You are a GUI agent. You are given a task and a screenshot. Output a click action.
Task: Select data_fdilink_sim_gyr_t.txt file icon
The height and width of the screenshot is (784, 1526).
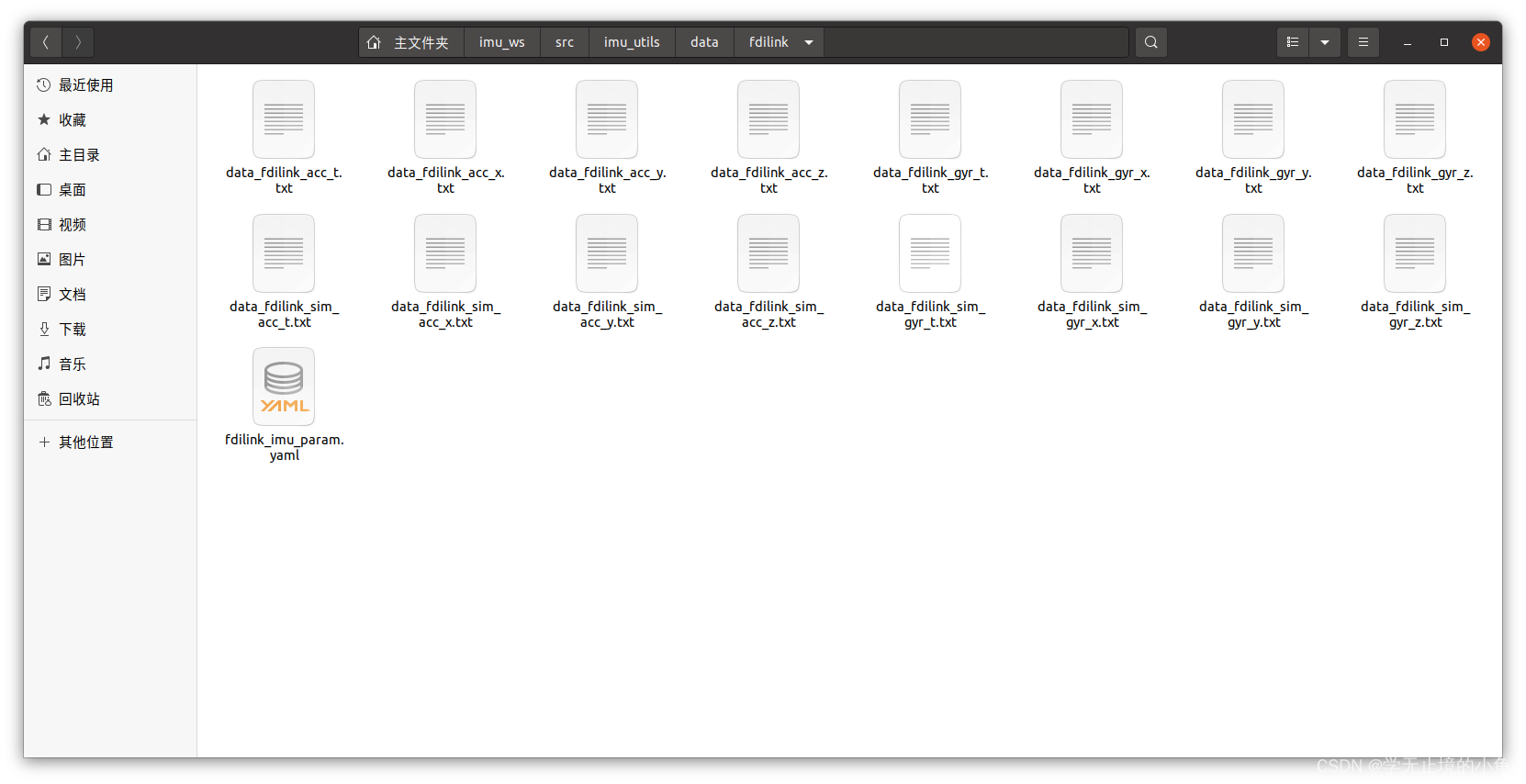click(x=930, y=253)
